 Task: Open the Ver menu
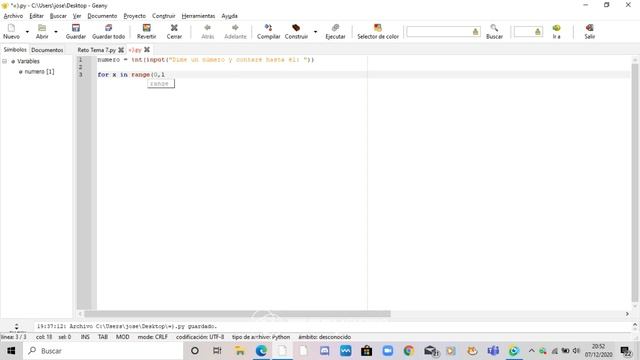(77, 16)
